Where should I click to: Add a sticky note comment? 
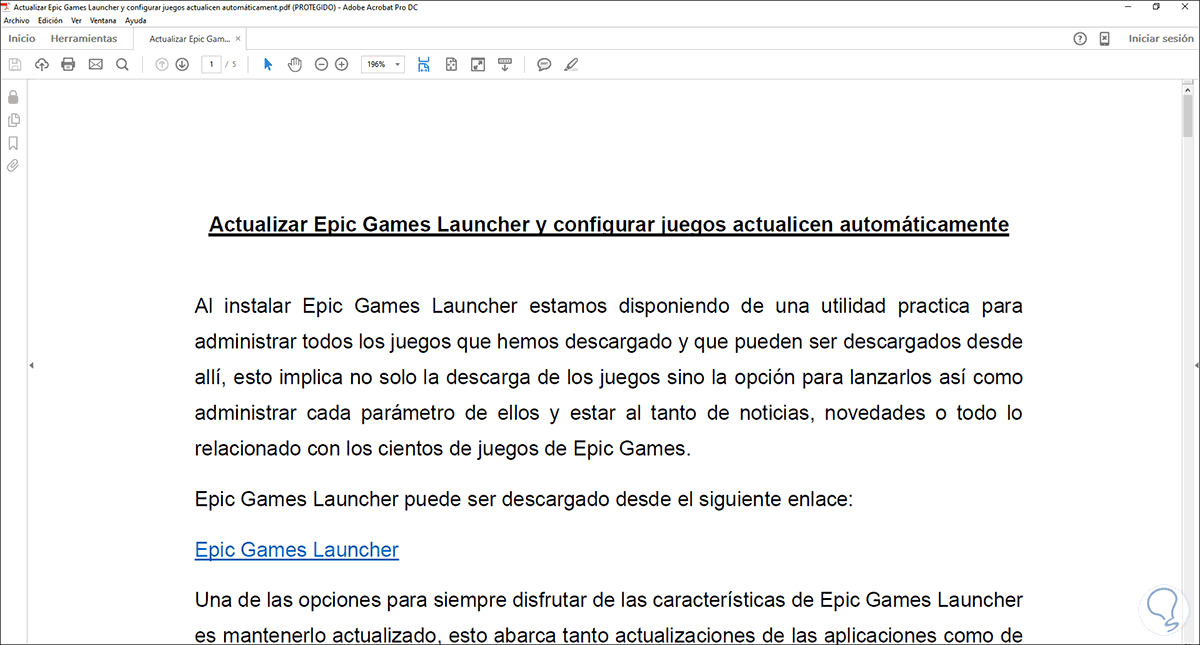click(x=543, y=64)
